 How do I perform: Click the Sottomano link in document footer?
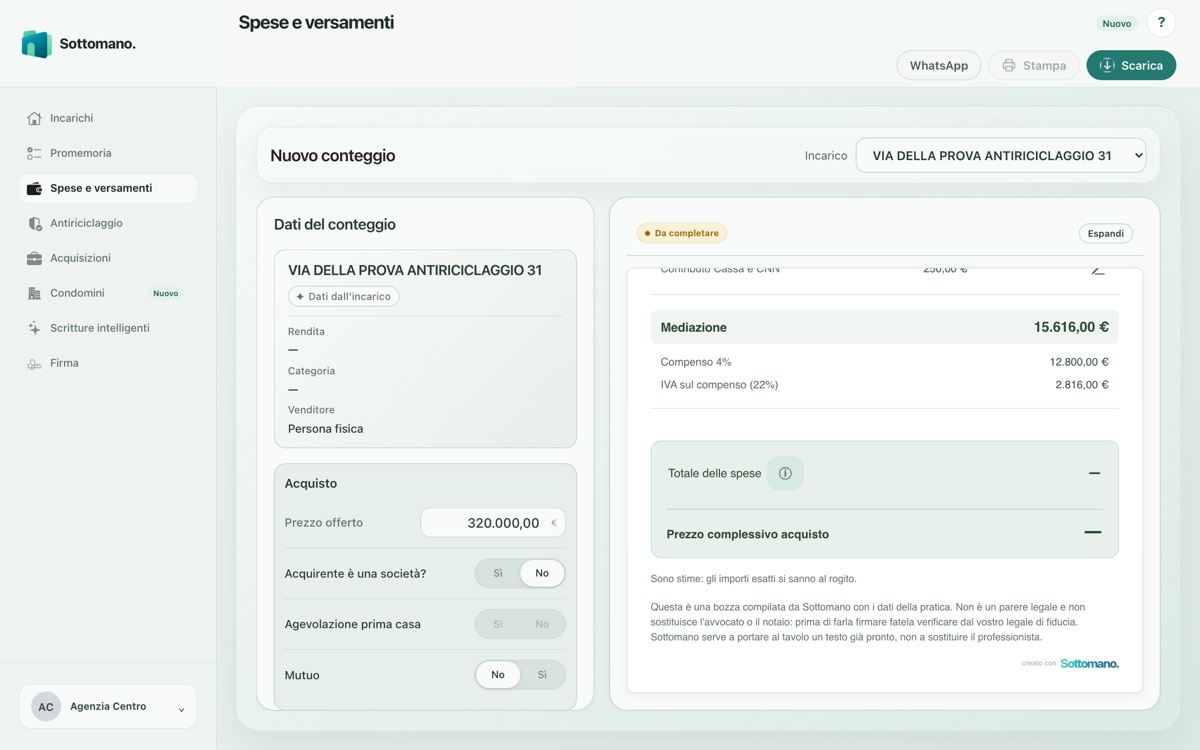pyautogui.click(x=1089, y=663)
